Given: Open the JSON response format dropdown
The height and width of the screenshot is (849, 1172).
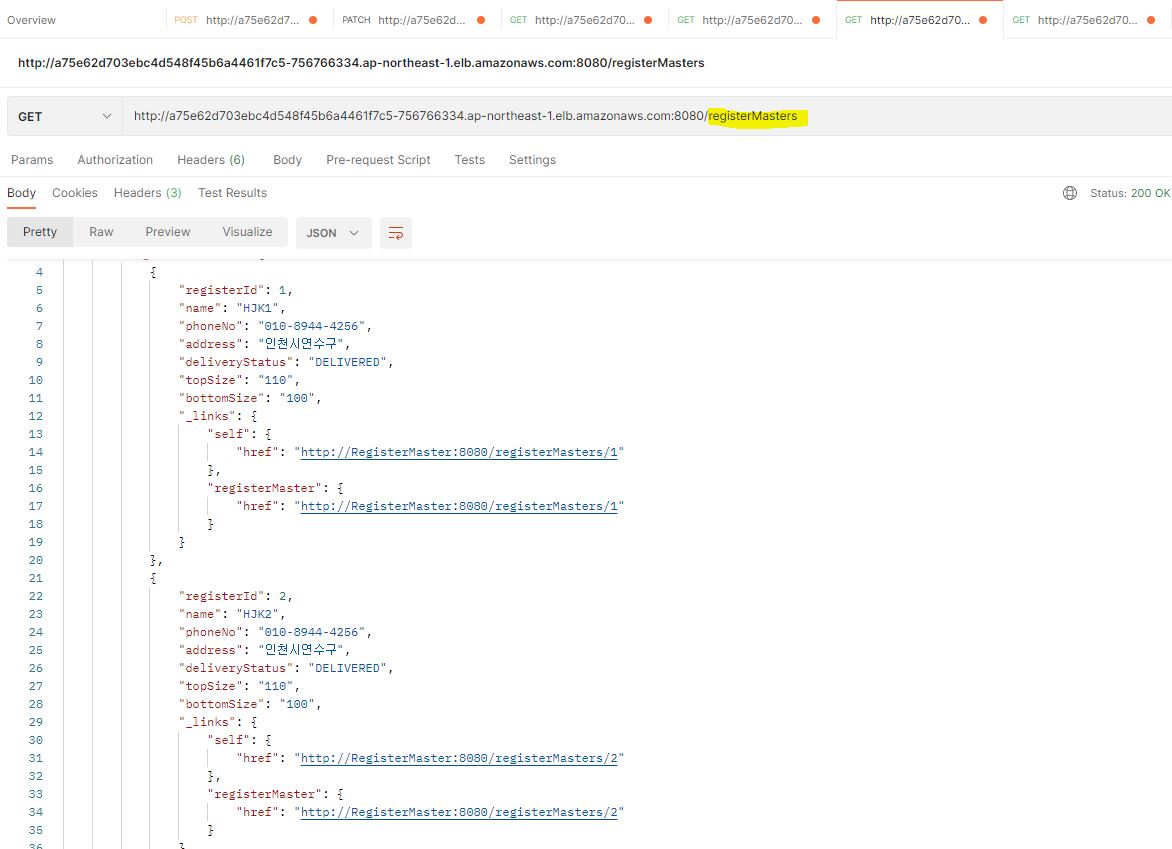Looking at the screenshot, I should [333, 232].
